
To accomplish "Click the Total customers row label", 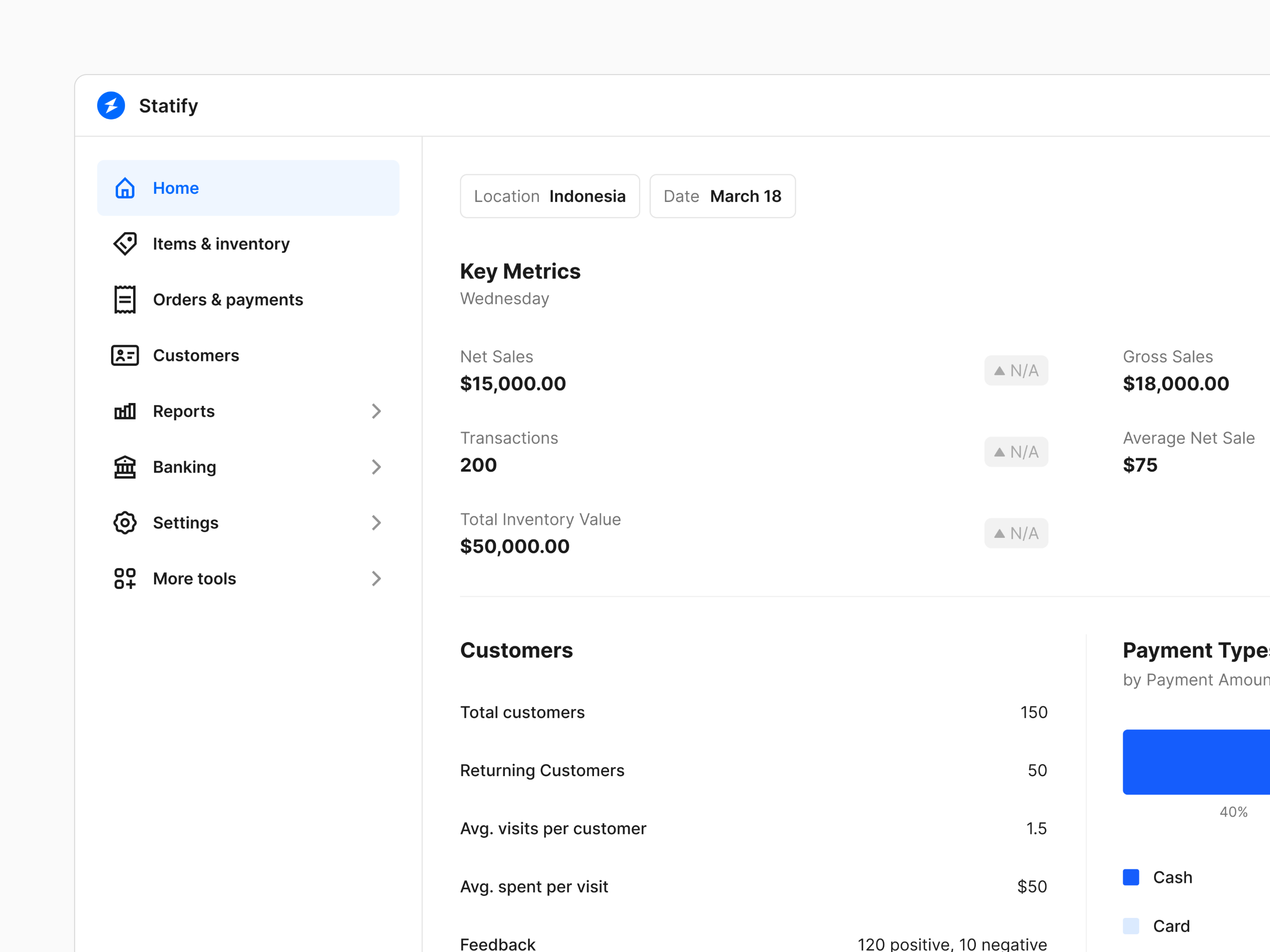I will [x=523, y=712].
